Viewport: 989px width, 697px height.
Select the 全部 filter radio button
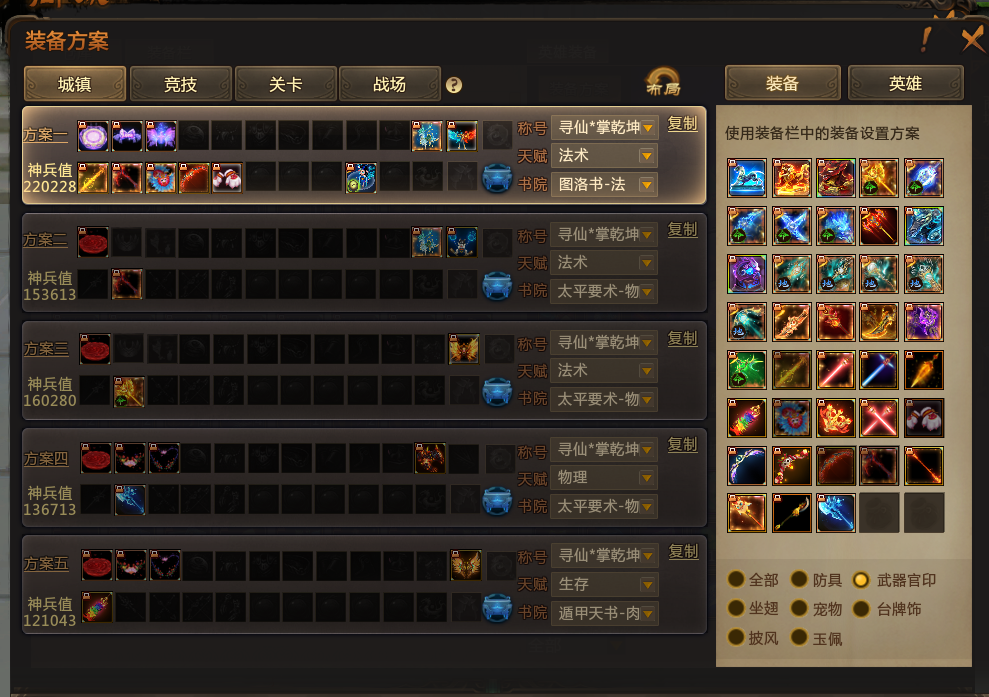(x=735, y=579)
